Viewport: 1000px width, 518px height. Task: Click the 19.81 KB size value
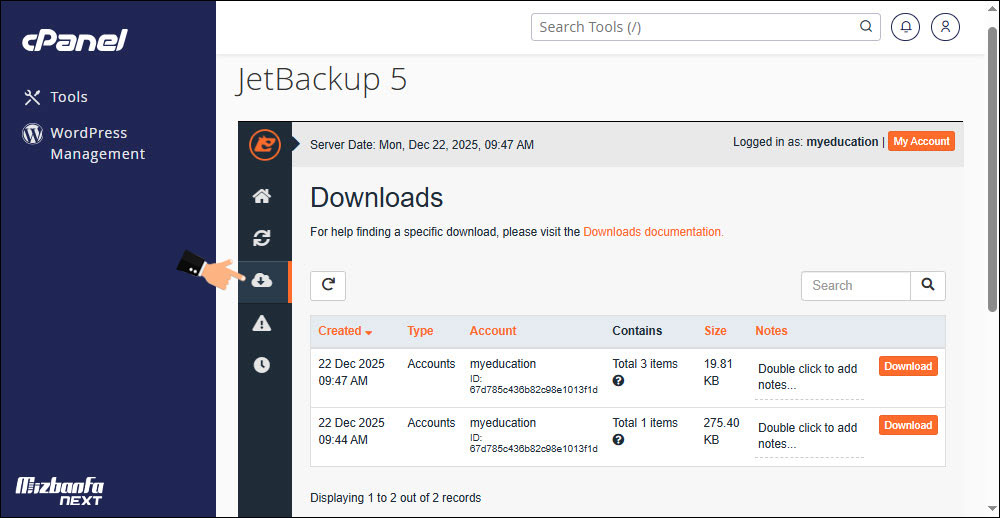coord(719,373)
